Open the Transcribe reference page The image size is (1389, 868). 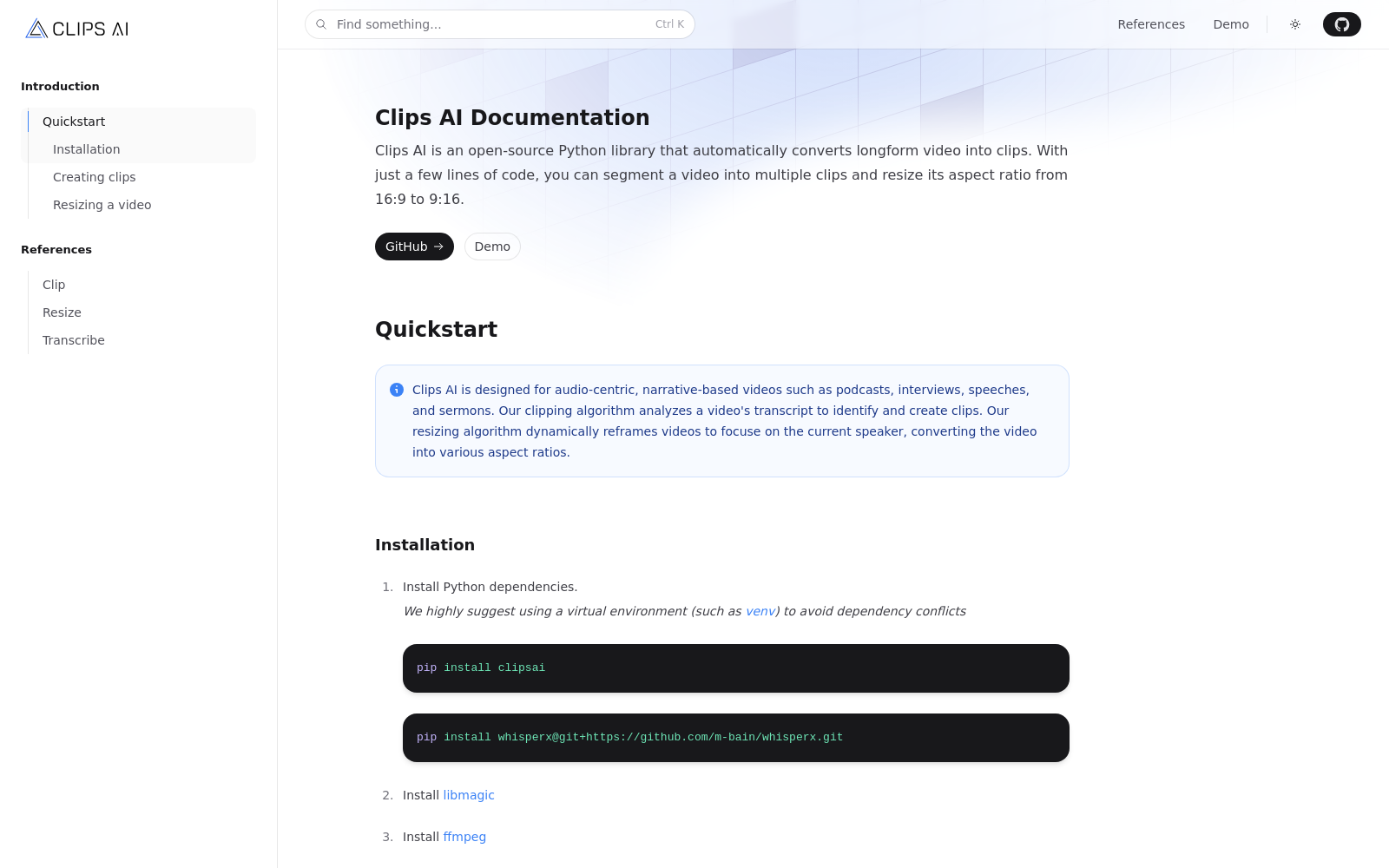pos(74,340)
